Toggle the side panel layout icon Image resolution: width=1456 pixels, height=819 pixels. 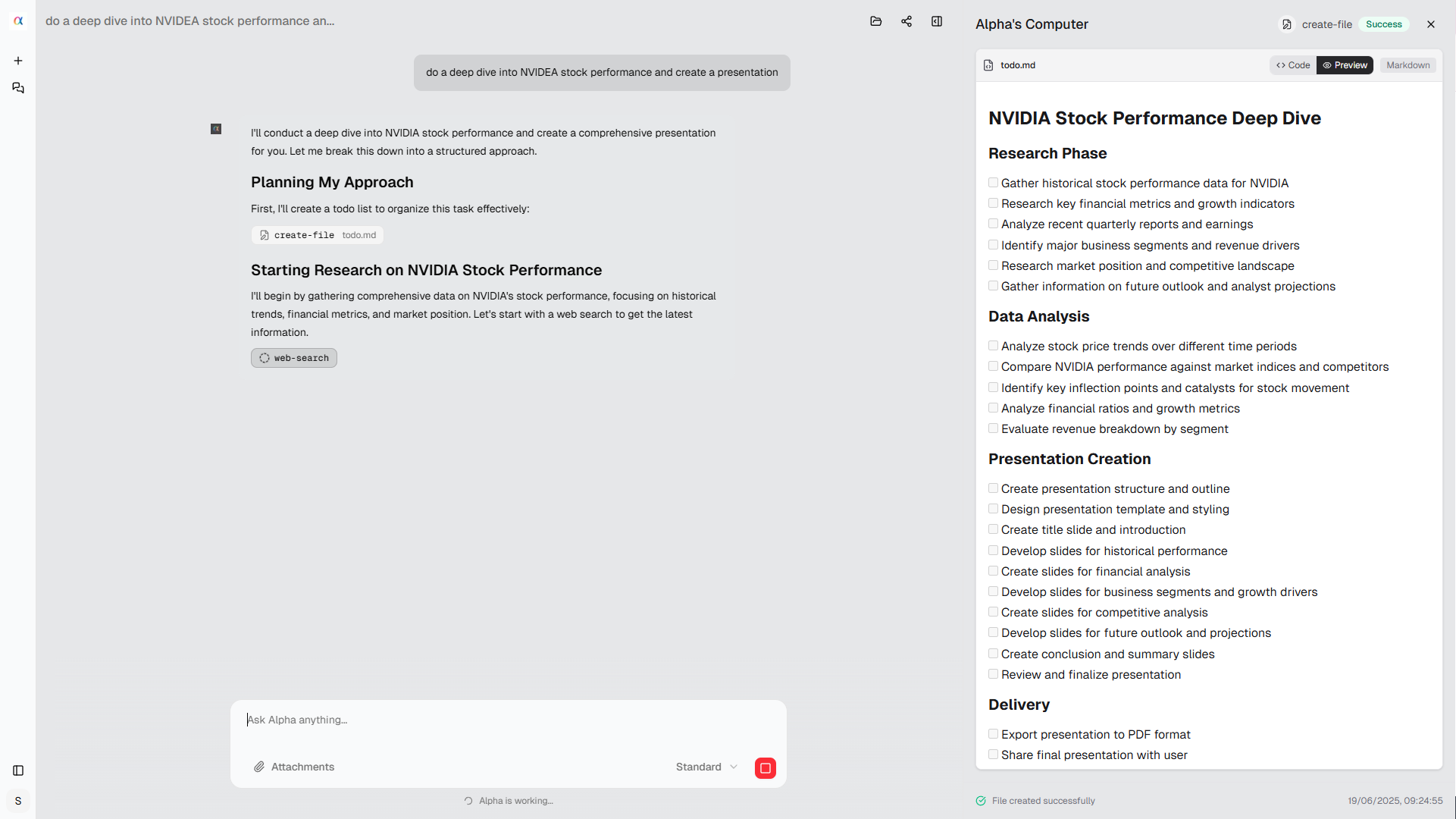coord(937,21)
